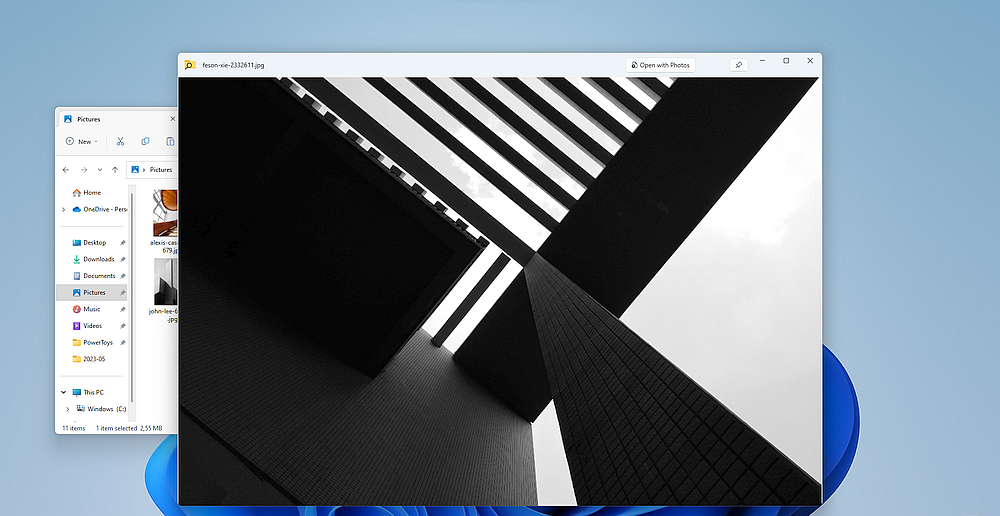Image resolution: width=1000 pixels, height=516 pixels.
Task: Expand the Windows (C:) drive node
Action: click(x=68, y=409)
